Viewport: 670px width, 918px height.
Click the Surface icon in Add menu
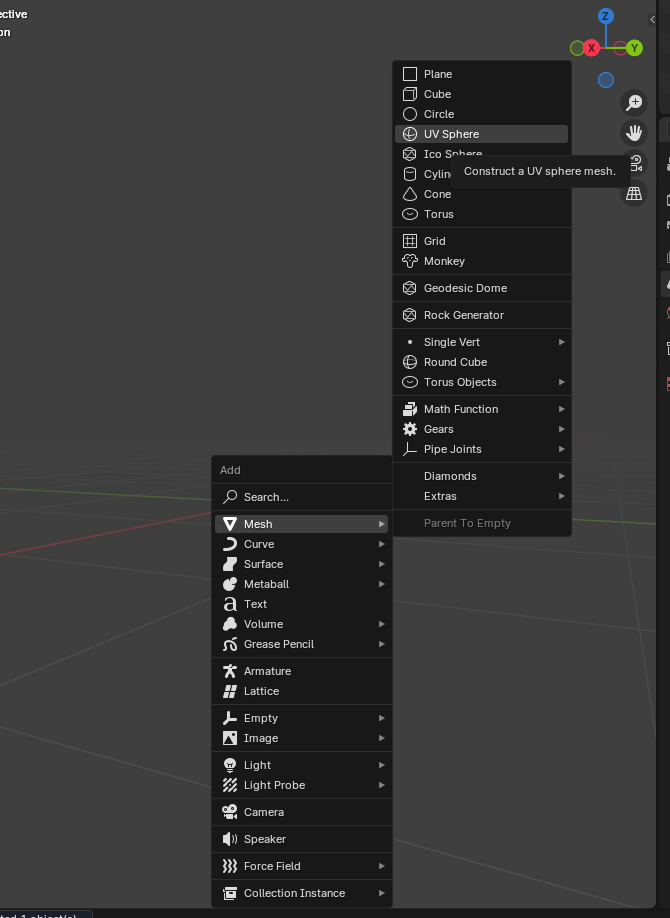point(230,563)
